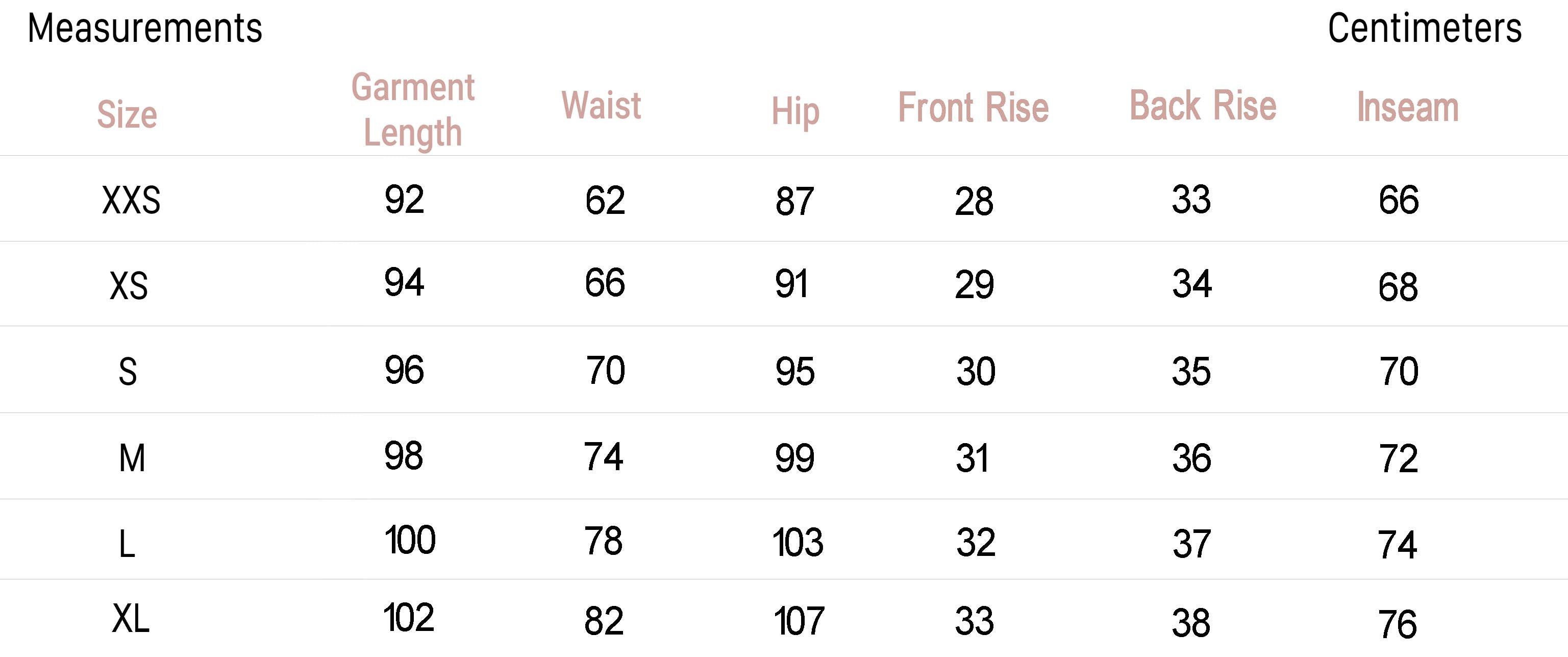Select the waist value for size M

tap(603, 457)
